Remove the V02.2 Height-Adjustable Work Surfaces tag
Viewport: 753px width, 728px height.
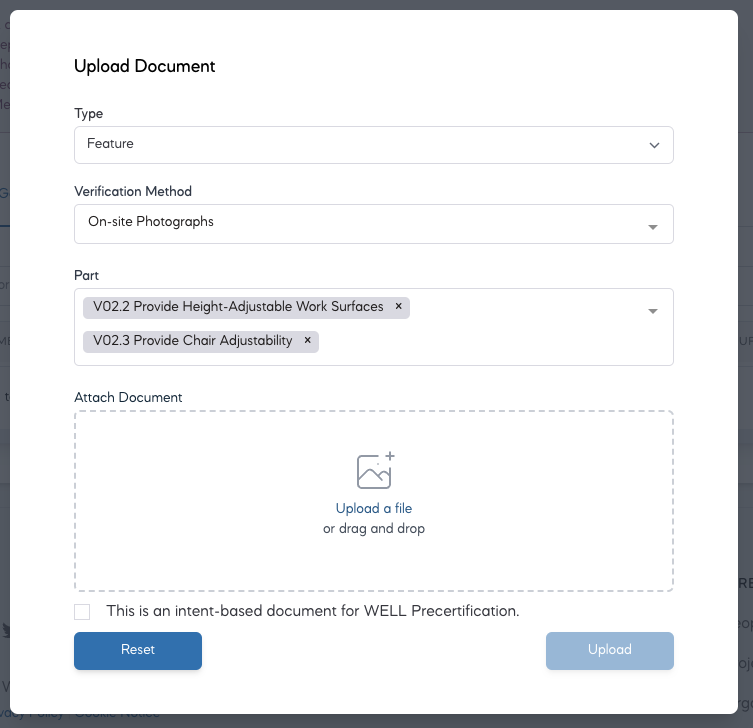coord(399,306)
